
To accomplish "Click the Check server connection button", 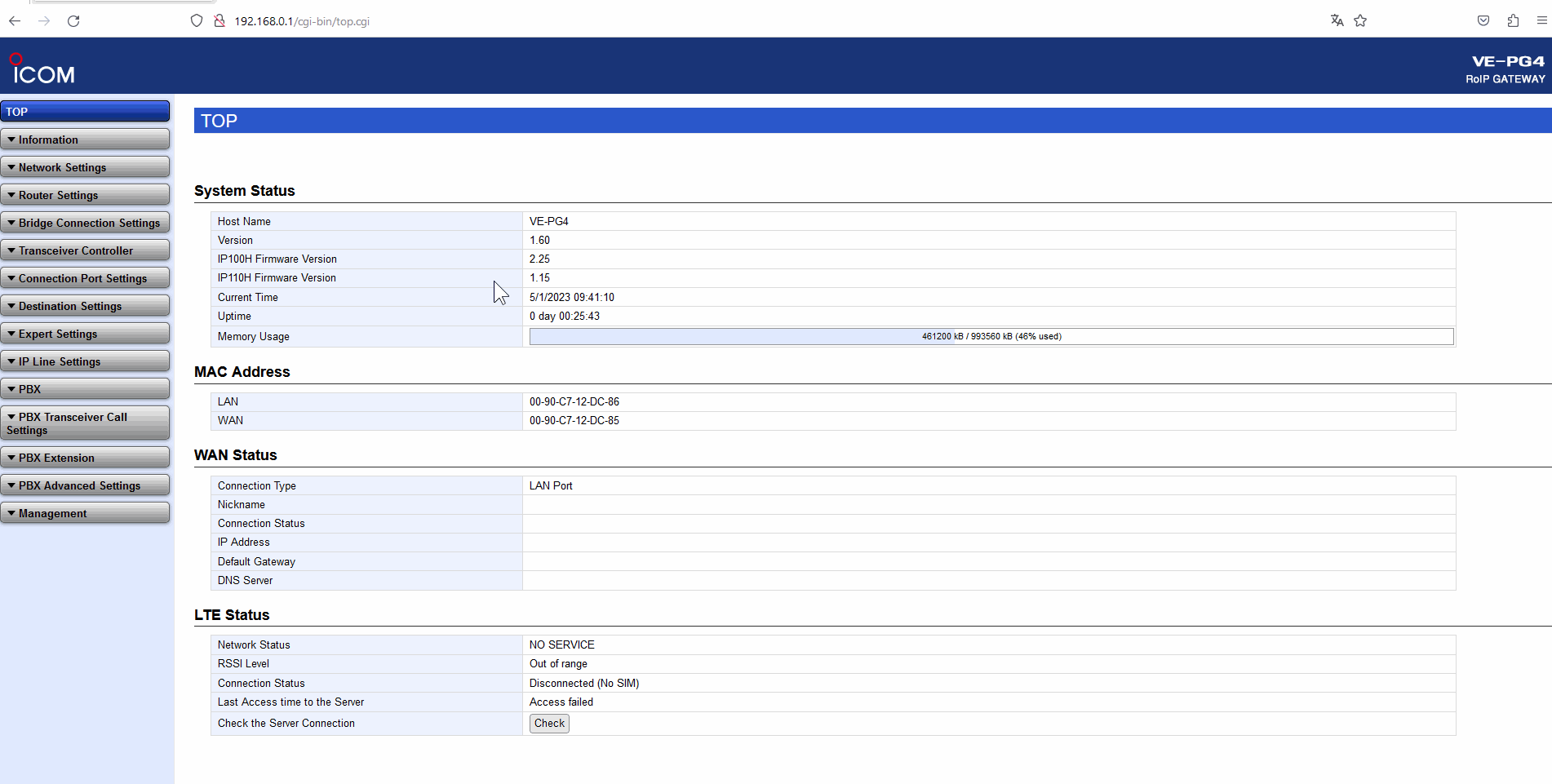I will pos(549,724).
